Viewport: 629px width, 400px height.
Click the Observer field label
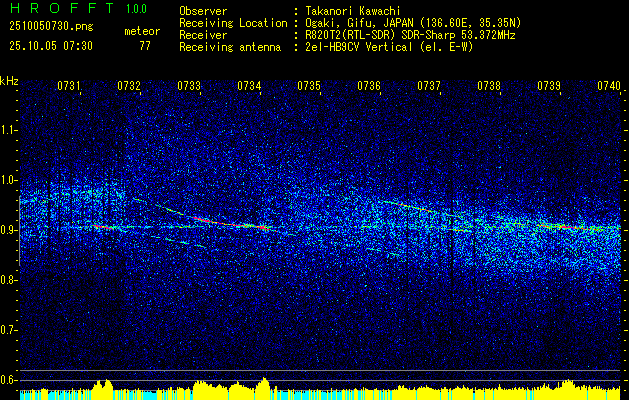coord(203,11)
